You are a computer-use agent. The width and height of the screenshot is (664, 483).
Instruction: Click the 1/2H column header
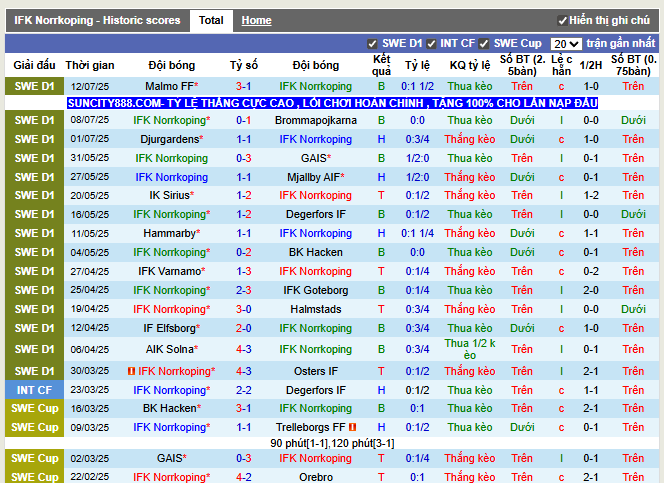591,65
